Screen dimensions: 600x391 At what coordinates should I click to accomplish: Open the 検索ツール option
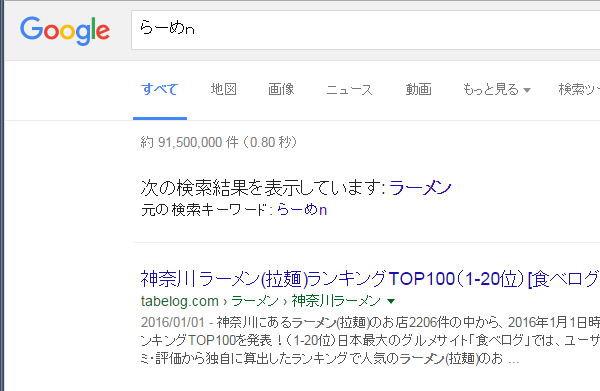tap(579, 90)
